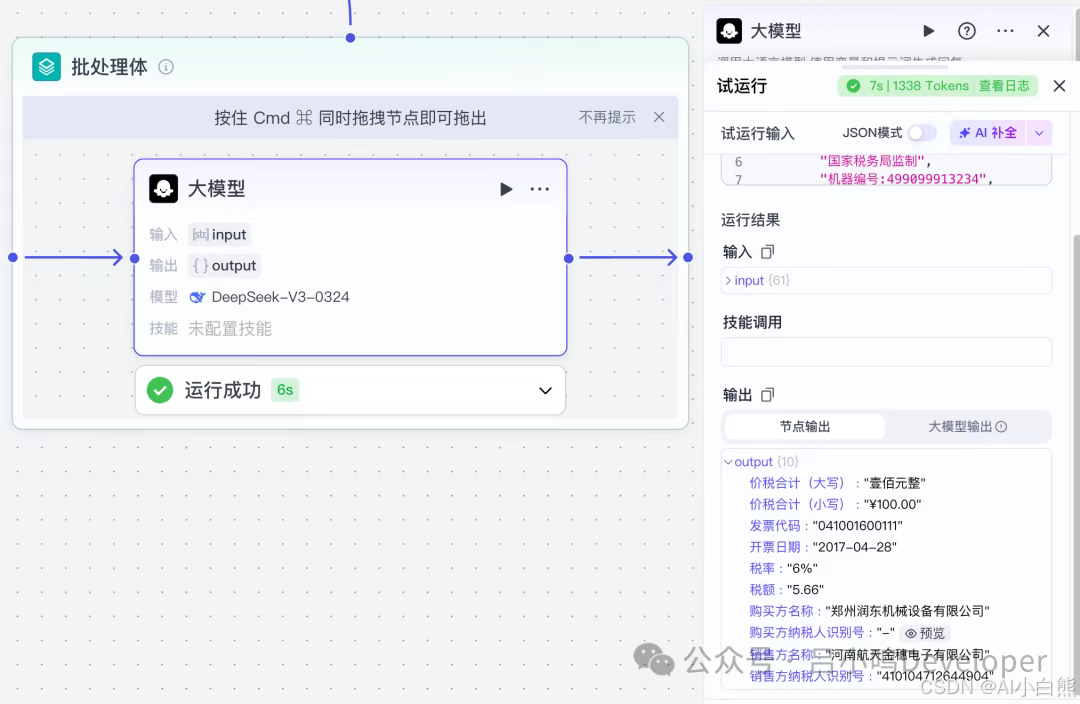This screenshot has height=704, width=1080.
Task: Run the 大模型 node with play icon
Action: (506, 189)
